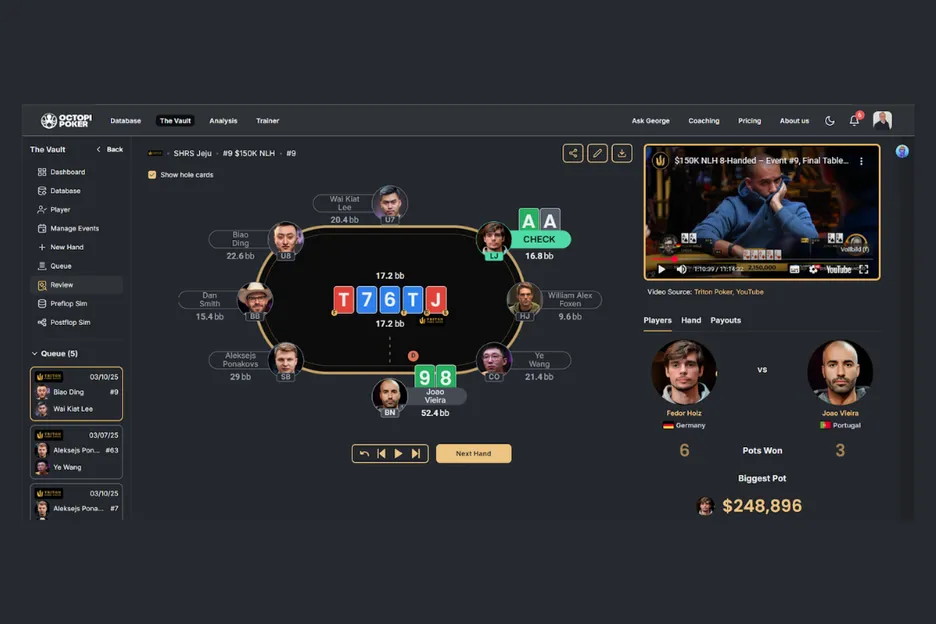The image size is (936, 624).
Task: Mute the YouTube video volume
Action: click(681, 269)
